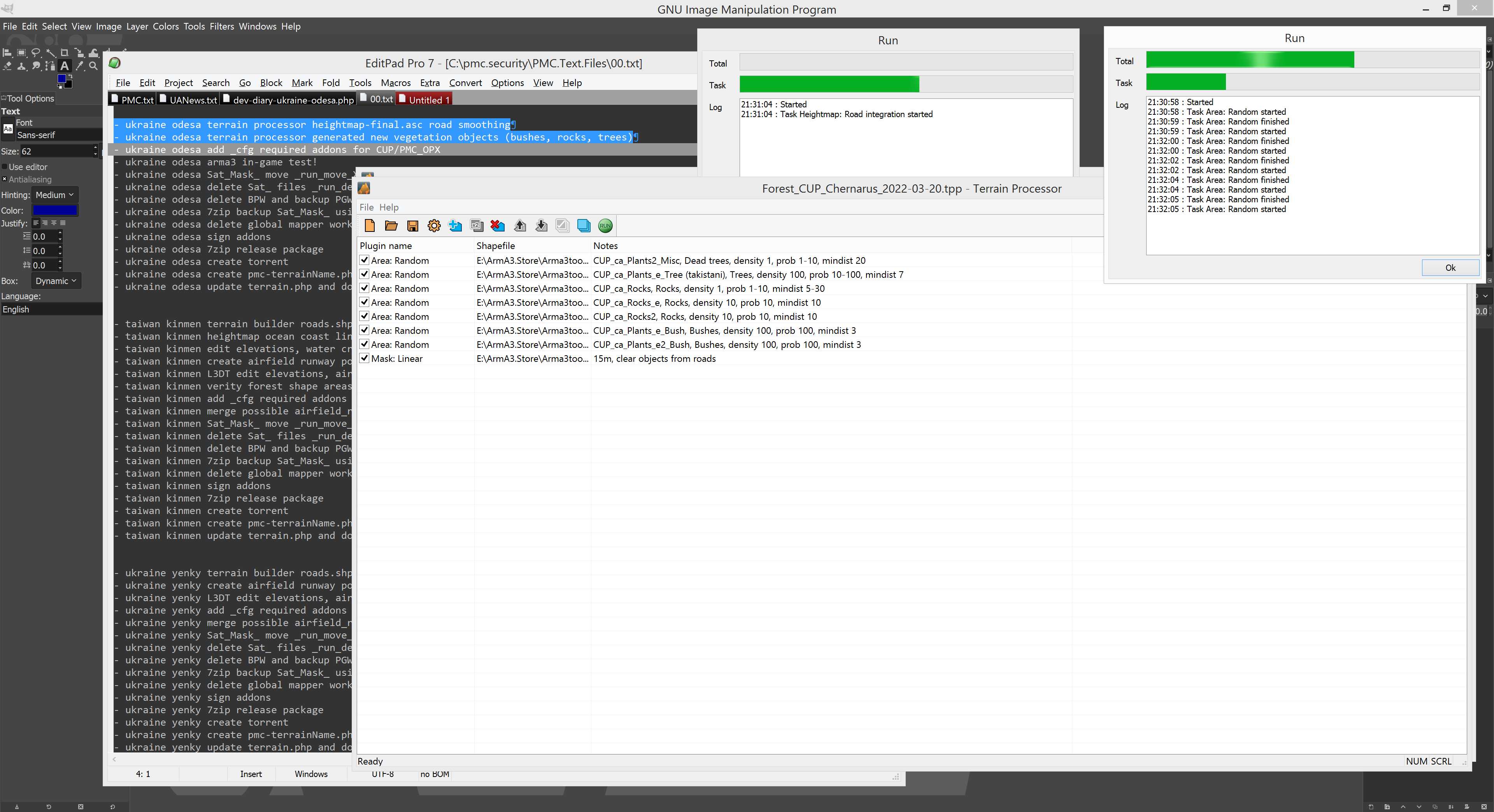Uncheck the Mask: Linear task checkbox

click(x=364, y=358)
